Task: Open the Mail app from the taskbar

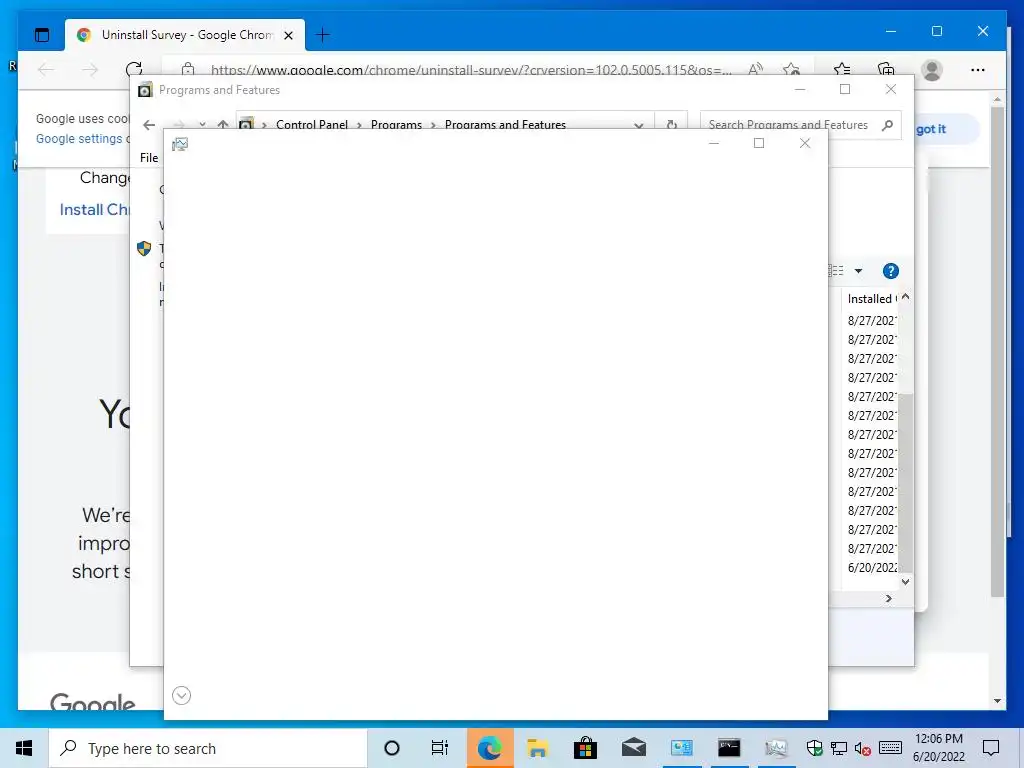Action: coord(633,748)
